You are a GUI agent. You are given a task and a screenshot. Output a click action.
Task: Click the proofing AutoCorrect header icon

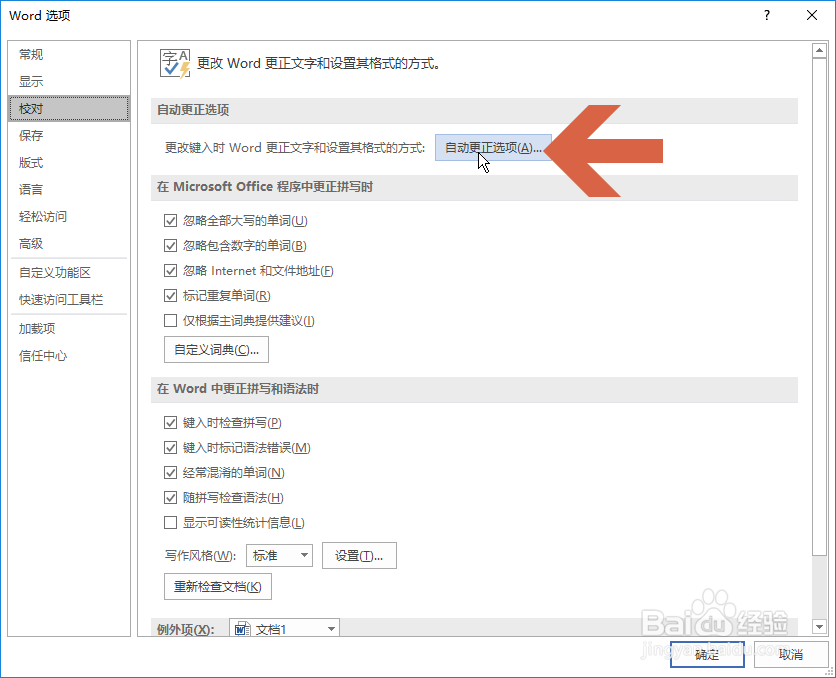click(175, 63)
